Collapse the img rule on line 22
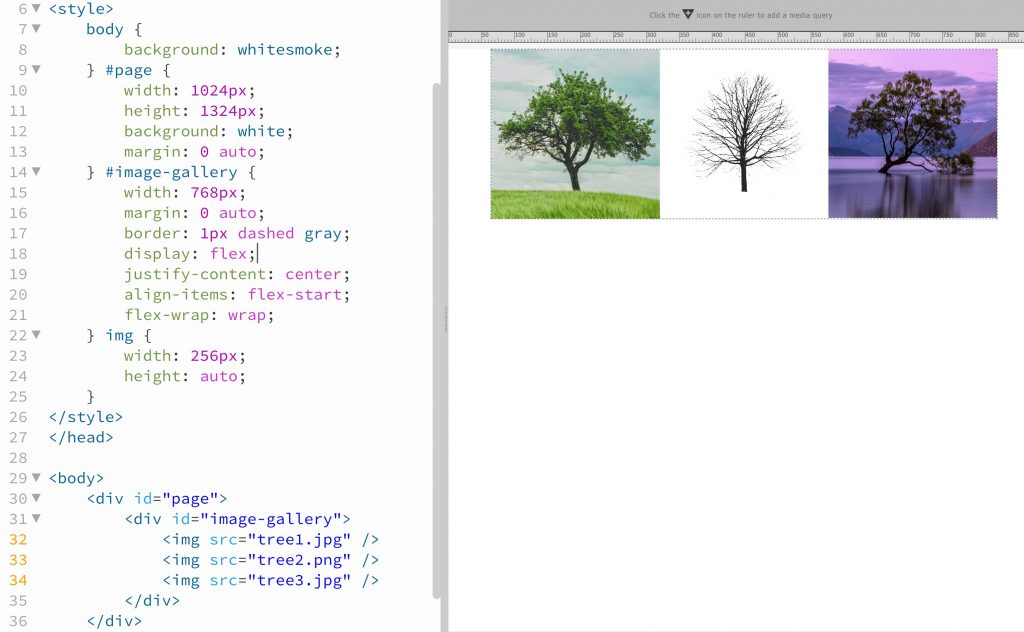 (x=37, y=334)
